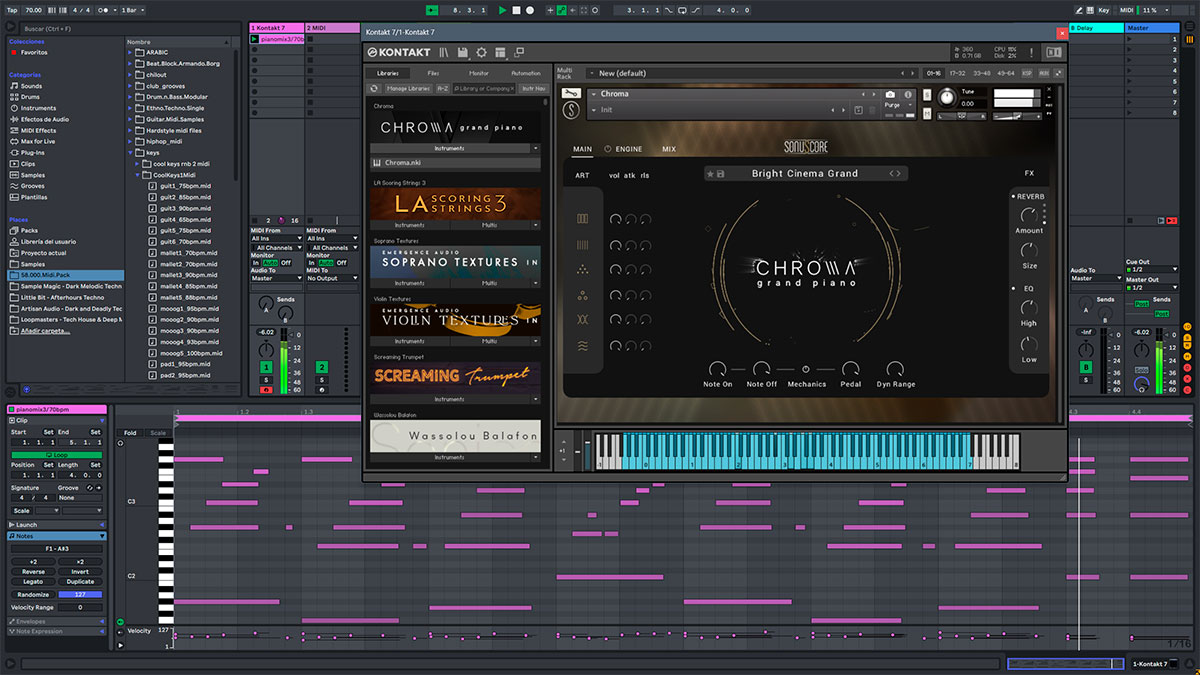This screenshot has height=675, width=1200.
Task: Open Kontakt workspace layout icon
Action: point(500,52)
